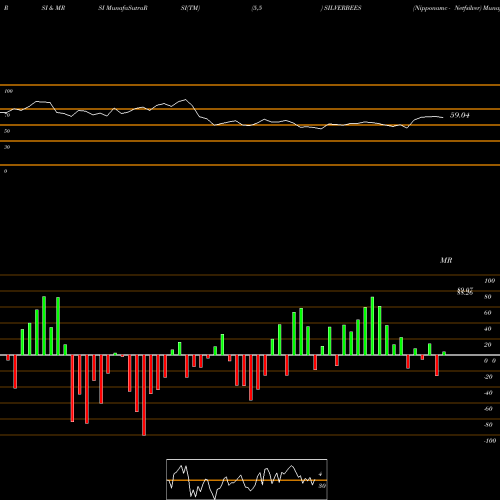Click the MR axis label -60
The image size is (500, 500).
click(488, 409)
